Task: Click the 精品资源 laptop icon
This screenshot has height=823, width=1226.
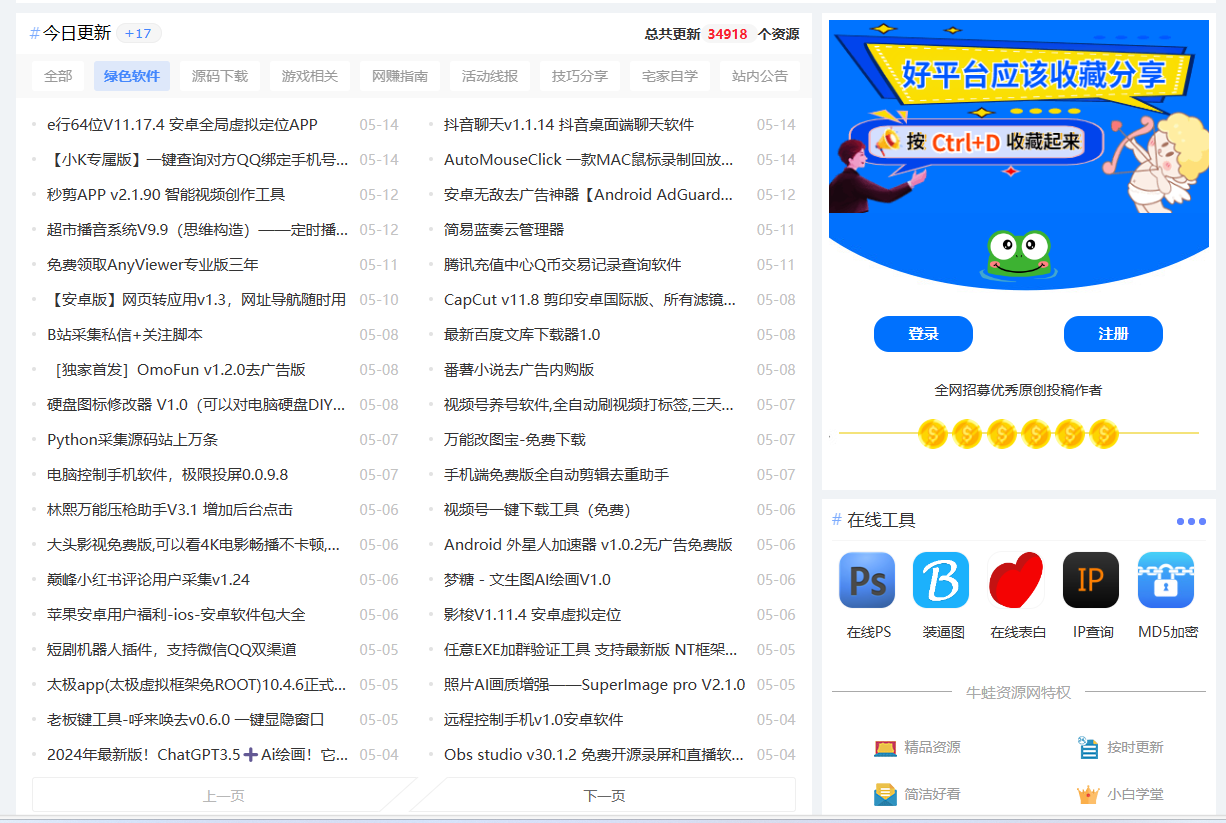Action: pyautogui.click(x=885, y=747)
